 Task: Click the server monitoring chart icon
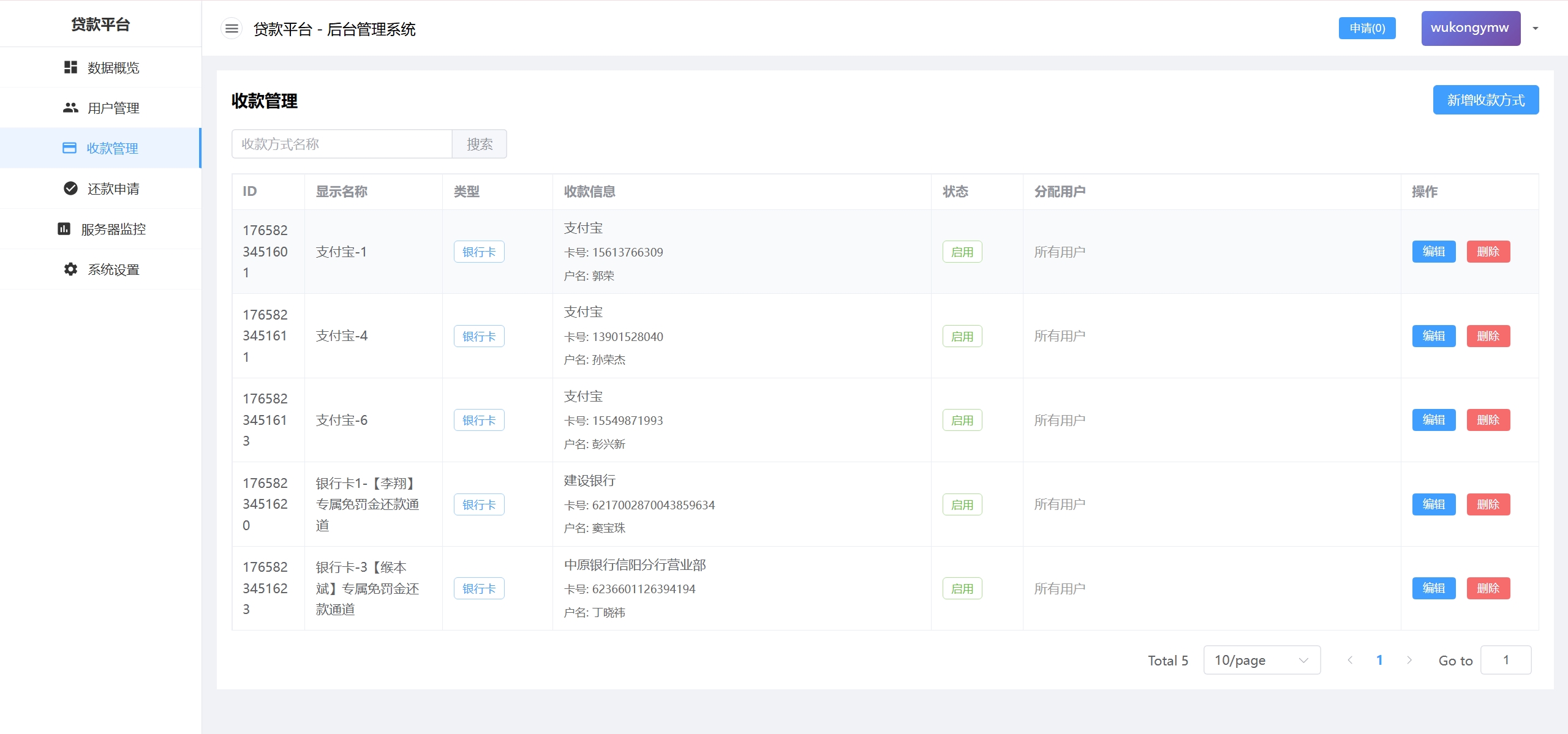(x=64, y=229)
